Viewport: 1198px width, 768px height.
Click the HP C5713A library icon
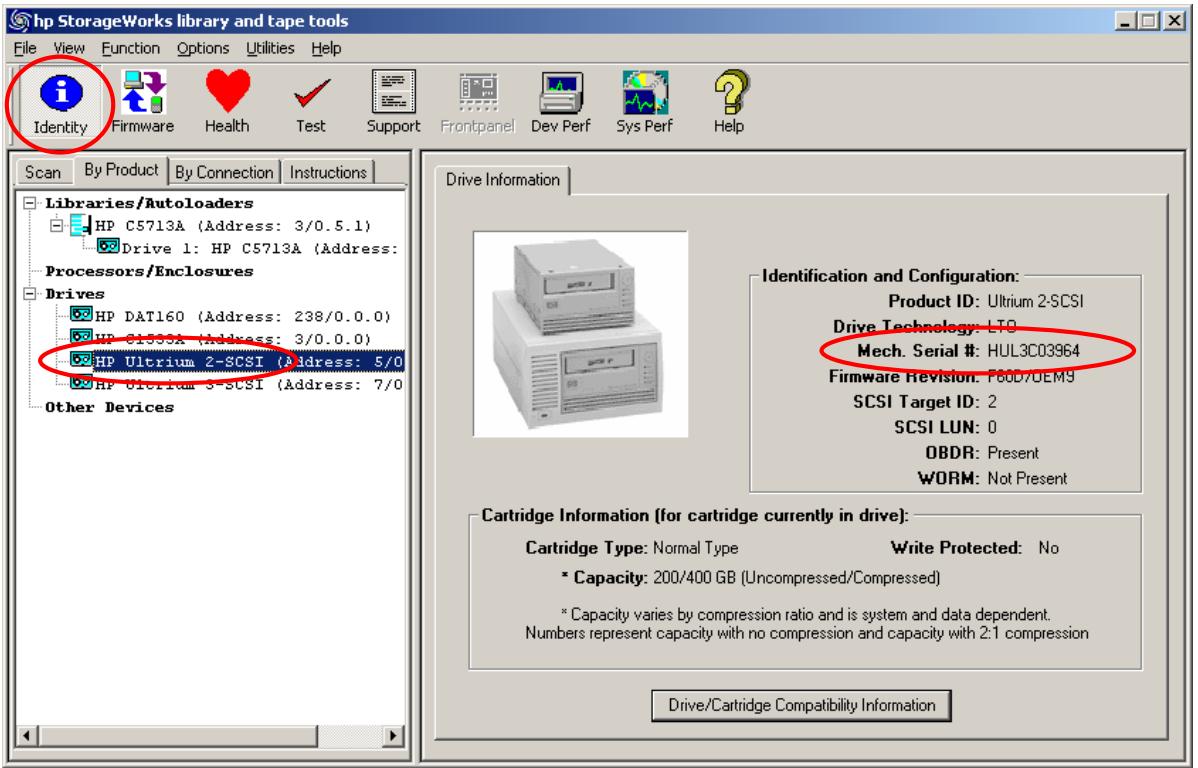click(x=80, y=225)
